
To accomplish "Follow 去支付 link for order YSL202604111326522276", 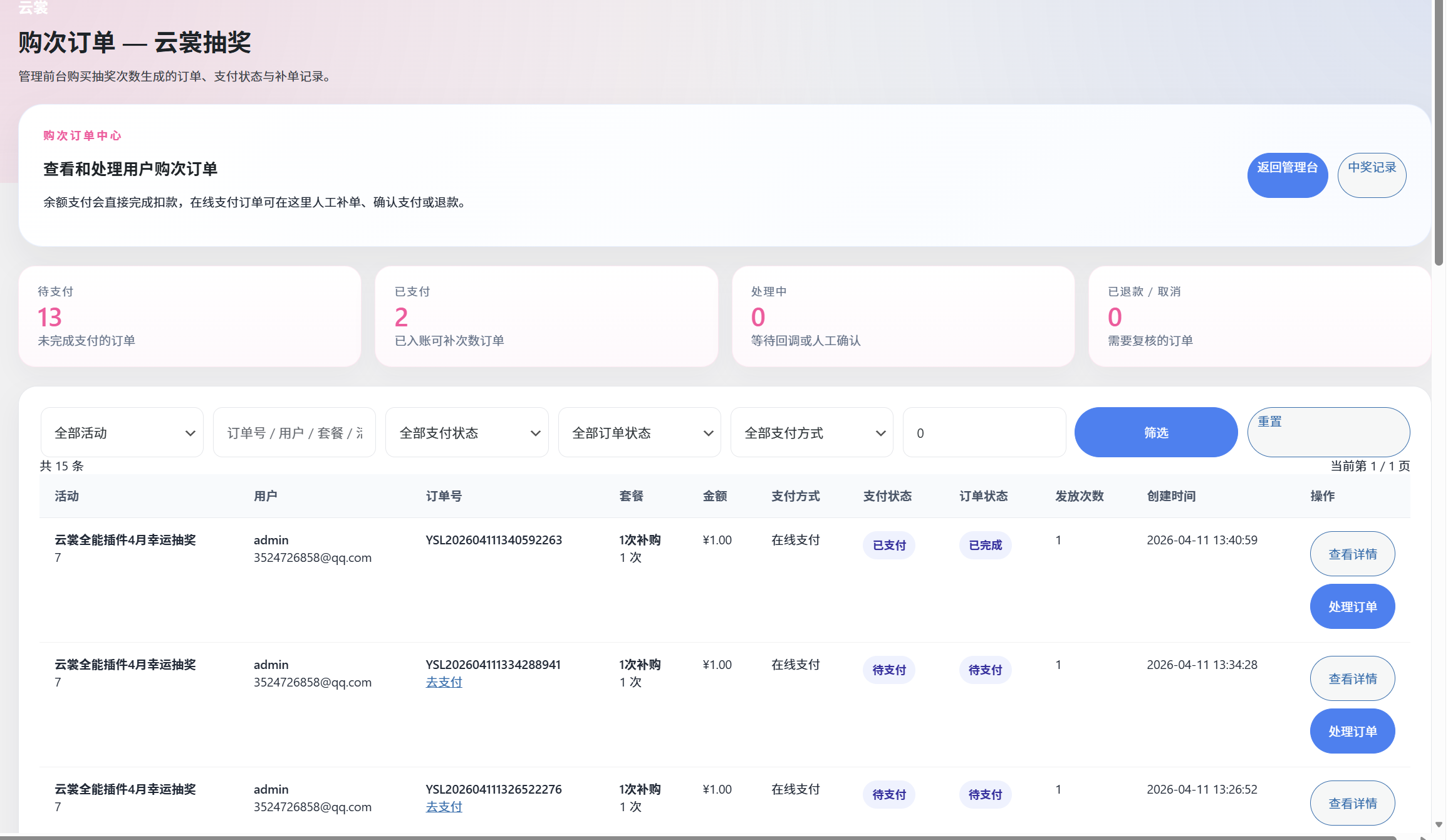I will coord(444,807).
